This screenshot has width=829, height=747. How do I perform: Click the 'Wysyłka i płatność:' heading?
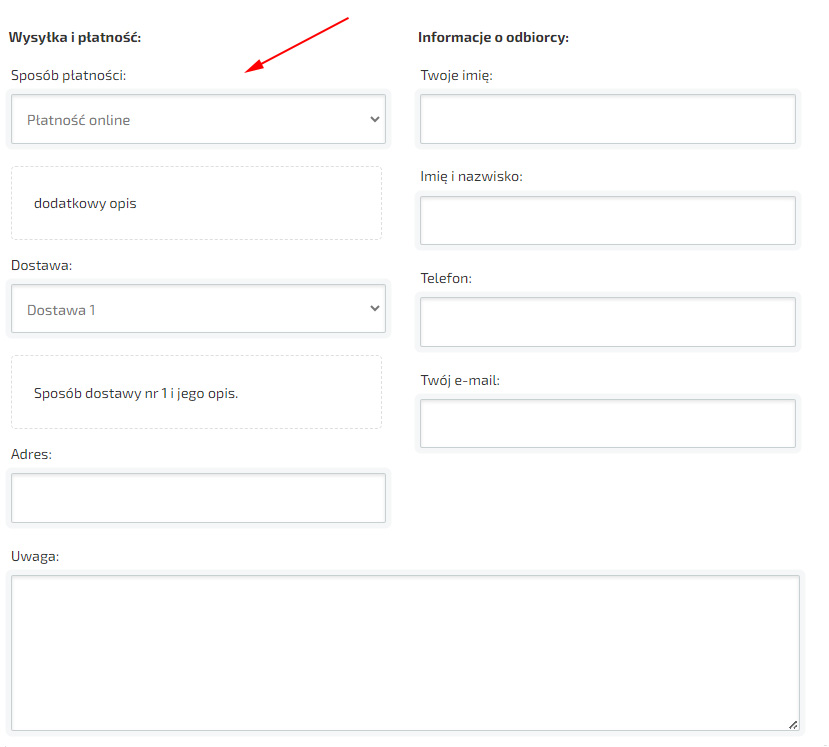(75, 38)
